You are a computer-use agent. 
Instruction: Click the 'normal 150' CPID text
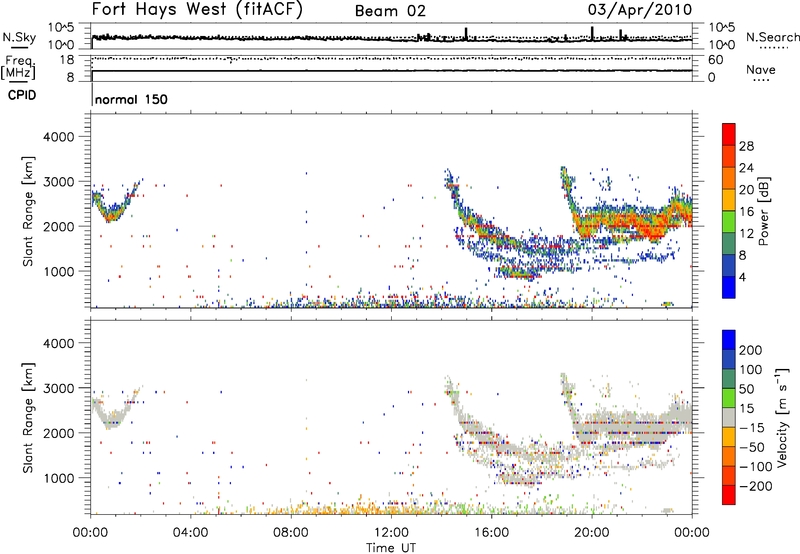(131, 99)
